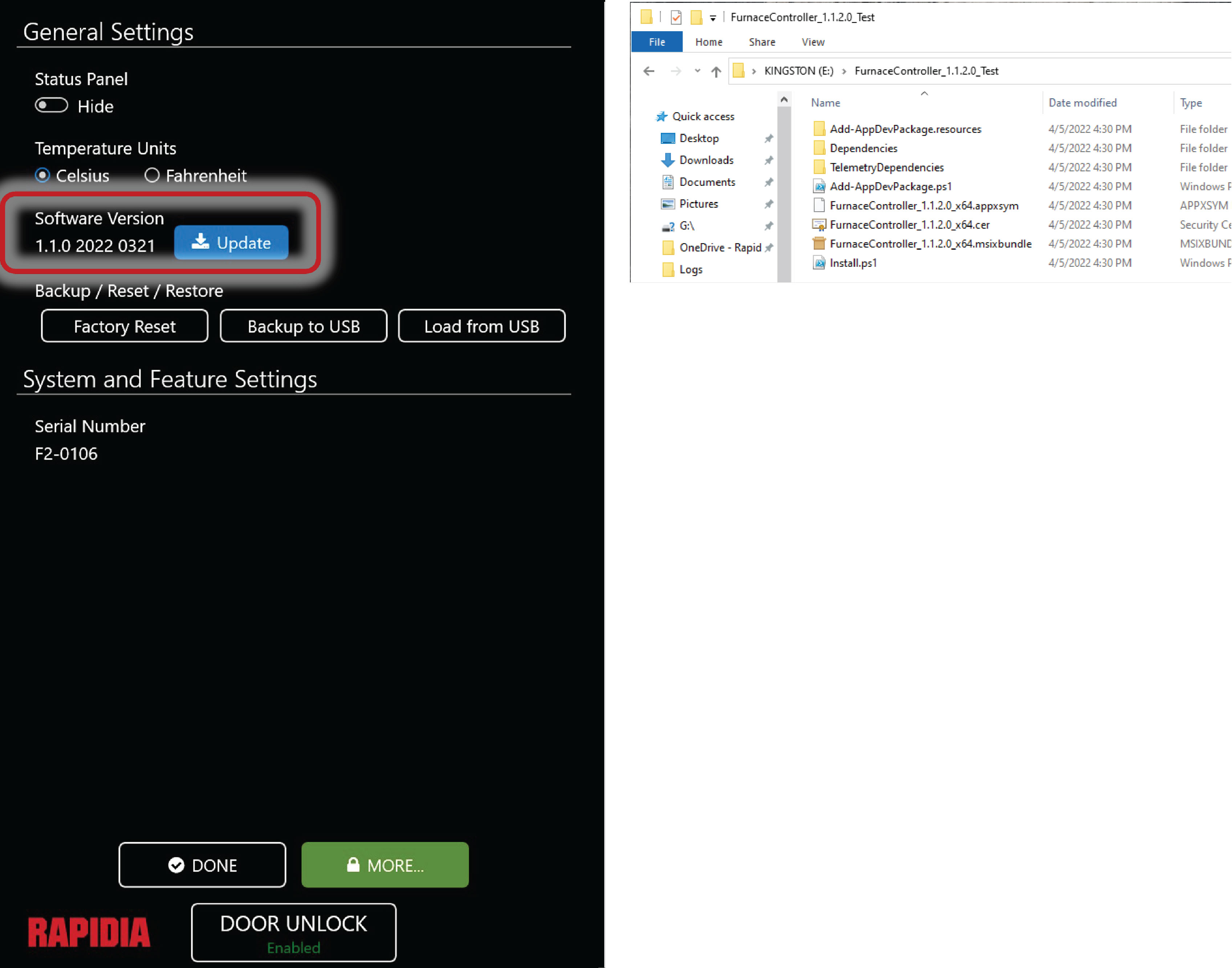Expand the quick access toolbar customize dropdown
The image size is (1232, 968).
click(x=713, y=18)
